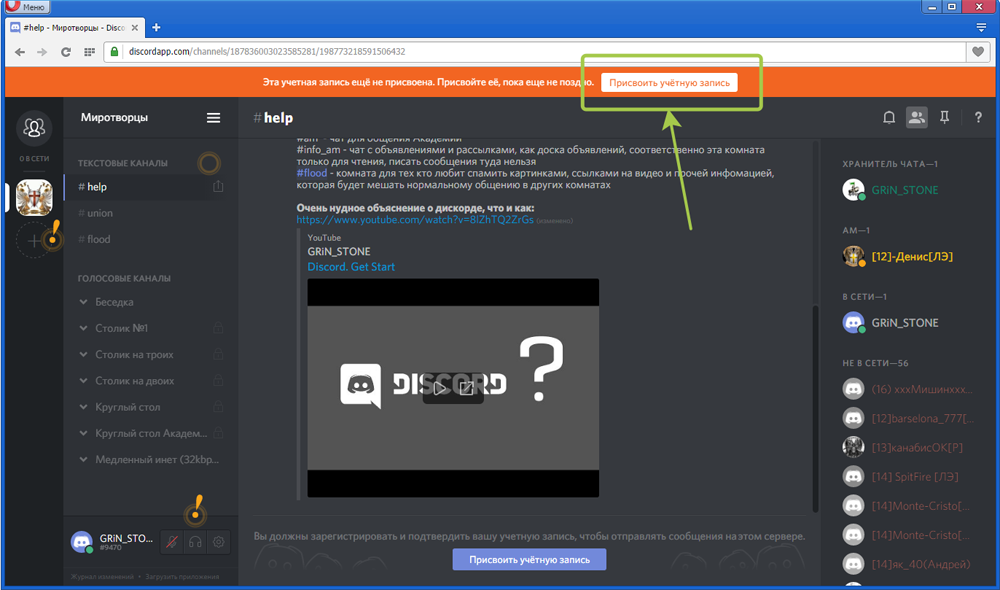
Task: Open the Журнал изменений link
Action: 102,577
